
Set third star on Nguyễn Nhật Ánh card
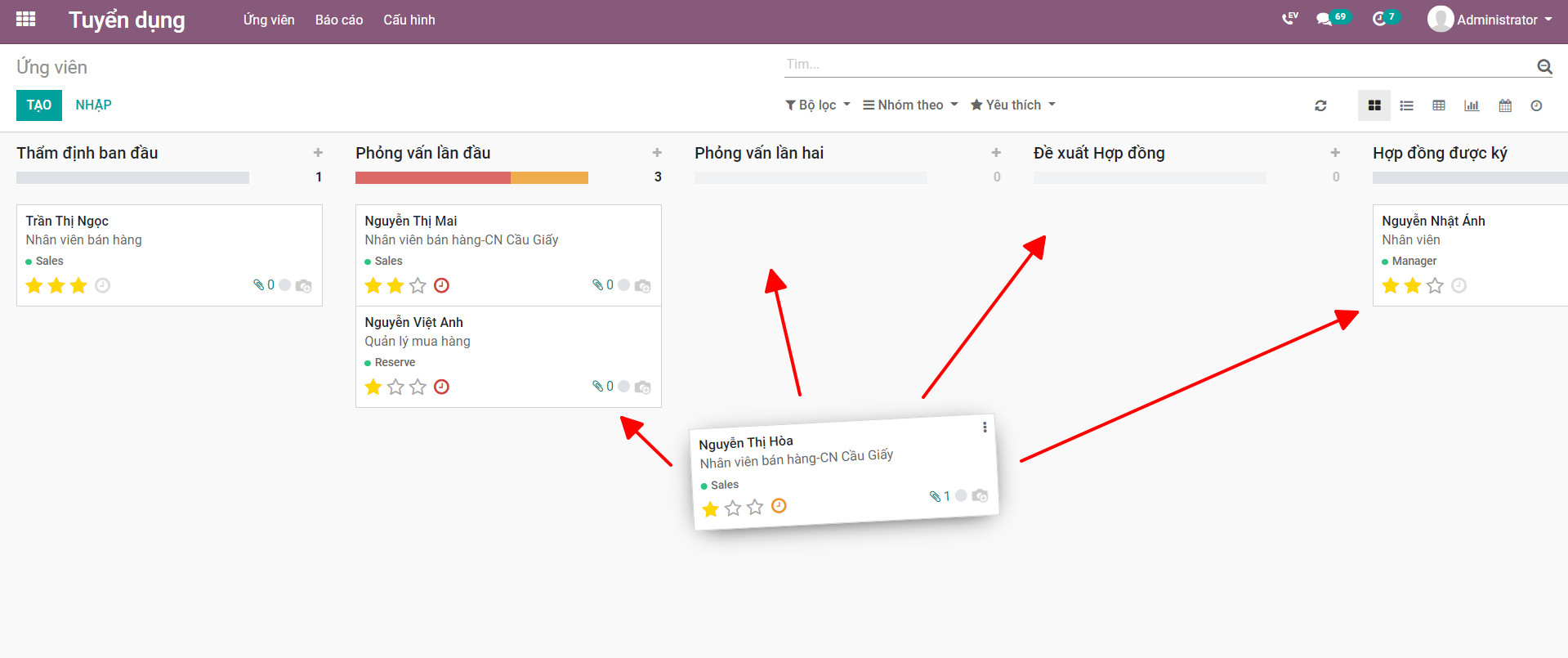coord(1435,285)
